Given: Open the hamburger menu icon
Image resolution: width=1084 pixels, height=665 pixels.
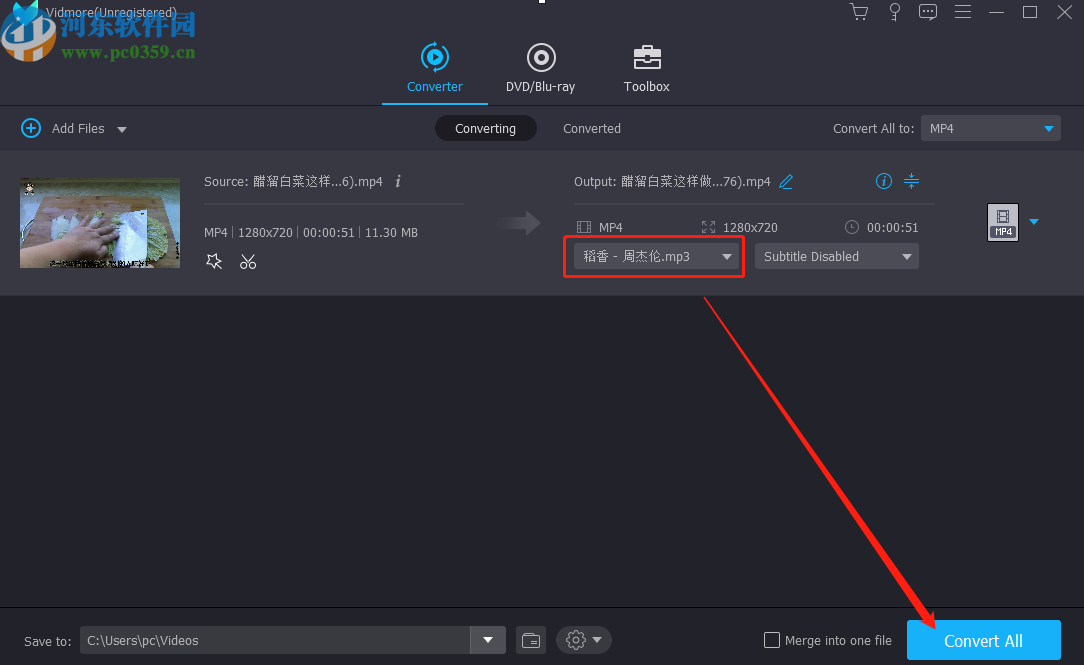Looking at the screenshot, I should (x=962, y=12).
